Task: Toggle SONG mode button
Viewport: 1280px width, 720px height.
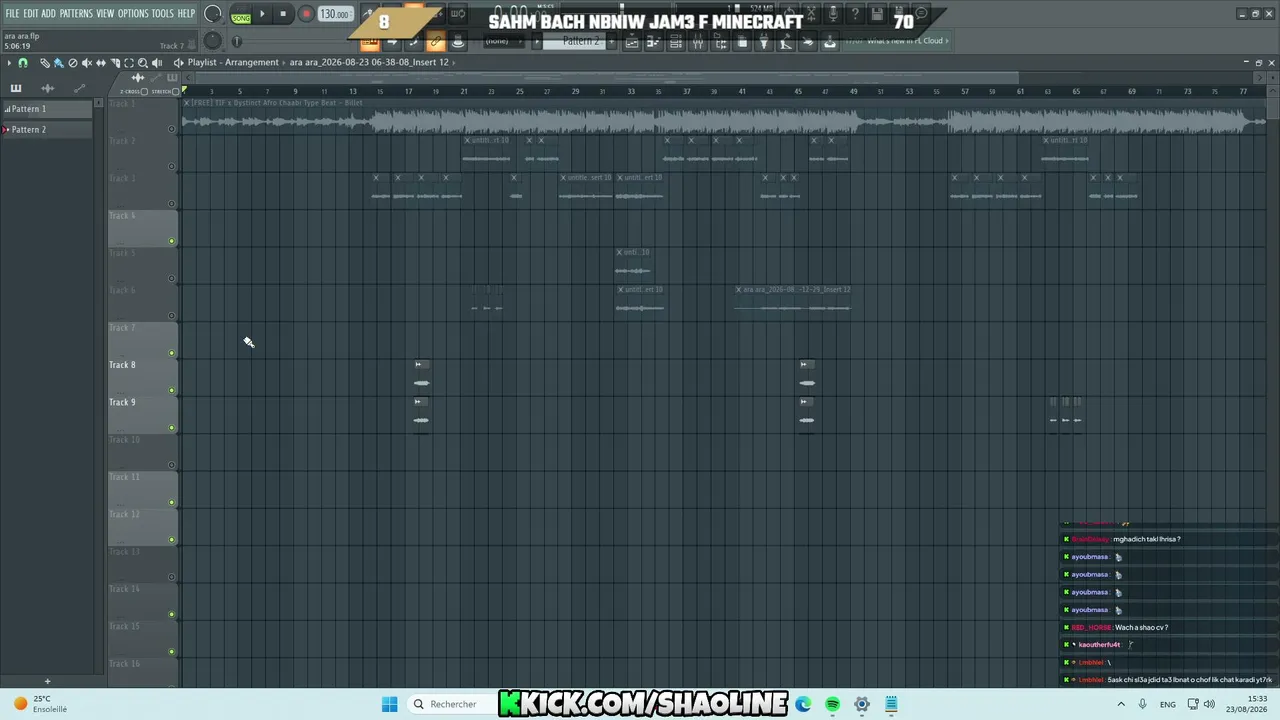Action: 241,18
